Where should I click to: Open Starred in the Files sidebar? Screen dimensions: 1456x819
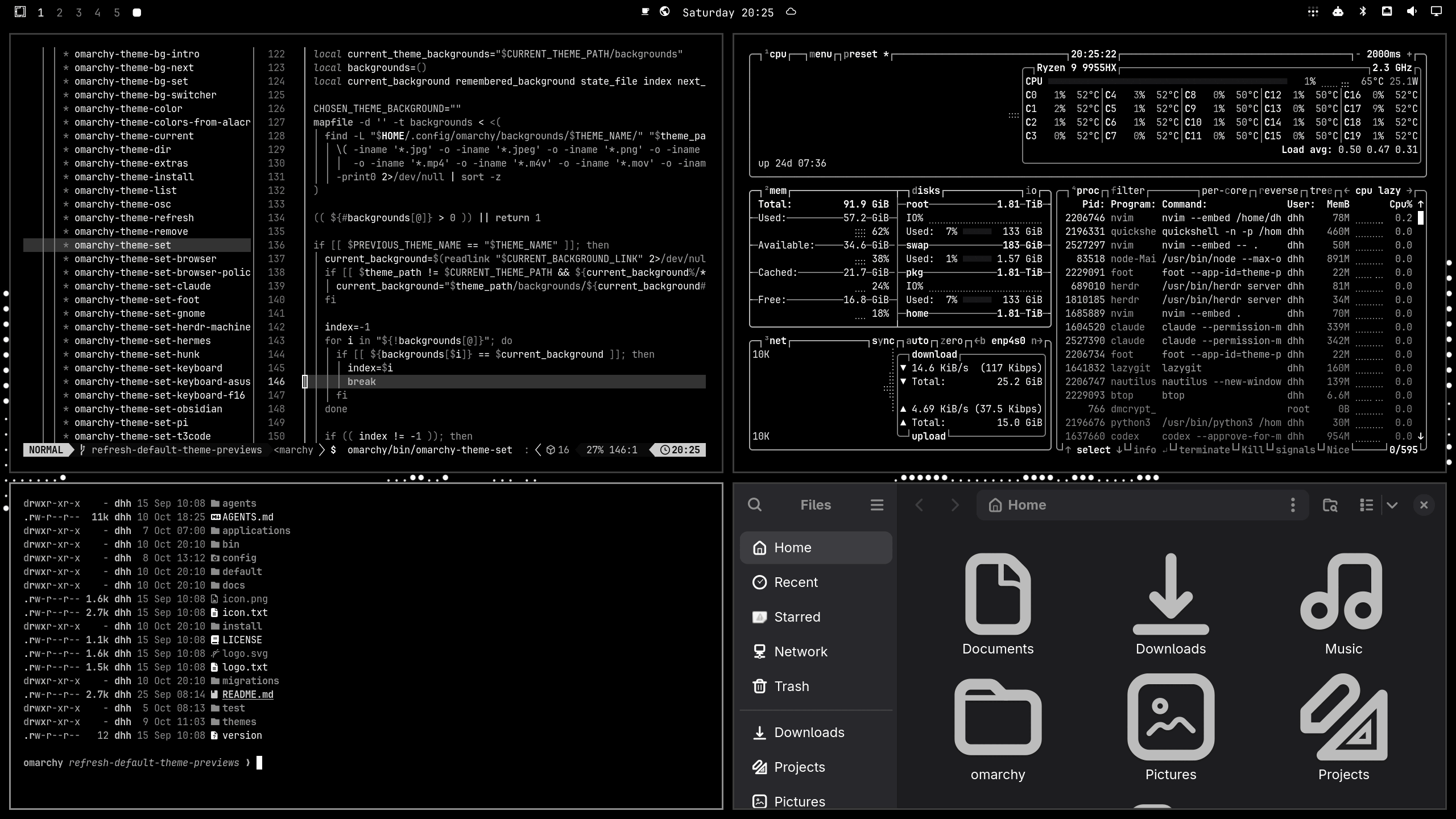click(816, 617)
